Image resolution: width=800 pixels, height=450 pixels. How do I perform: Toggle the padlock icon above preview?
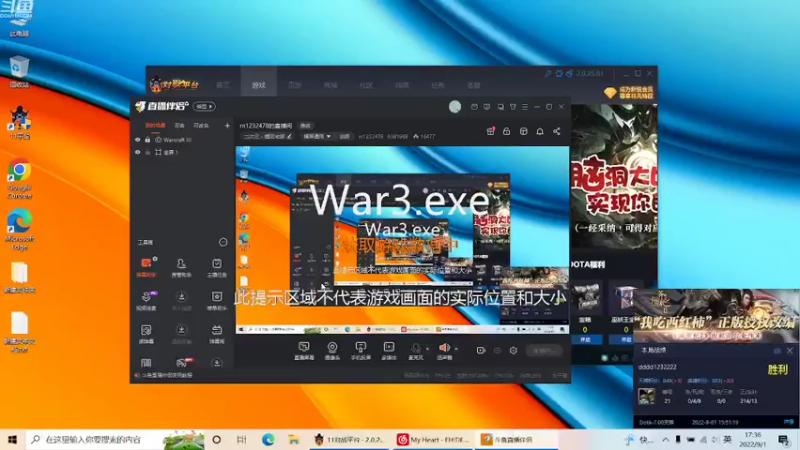pos(507,131)
